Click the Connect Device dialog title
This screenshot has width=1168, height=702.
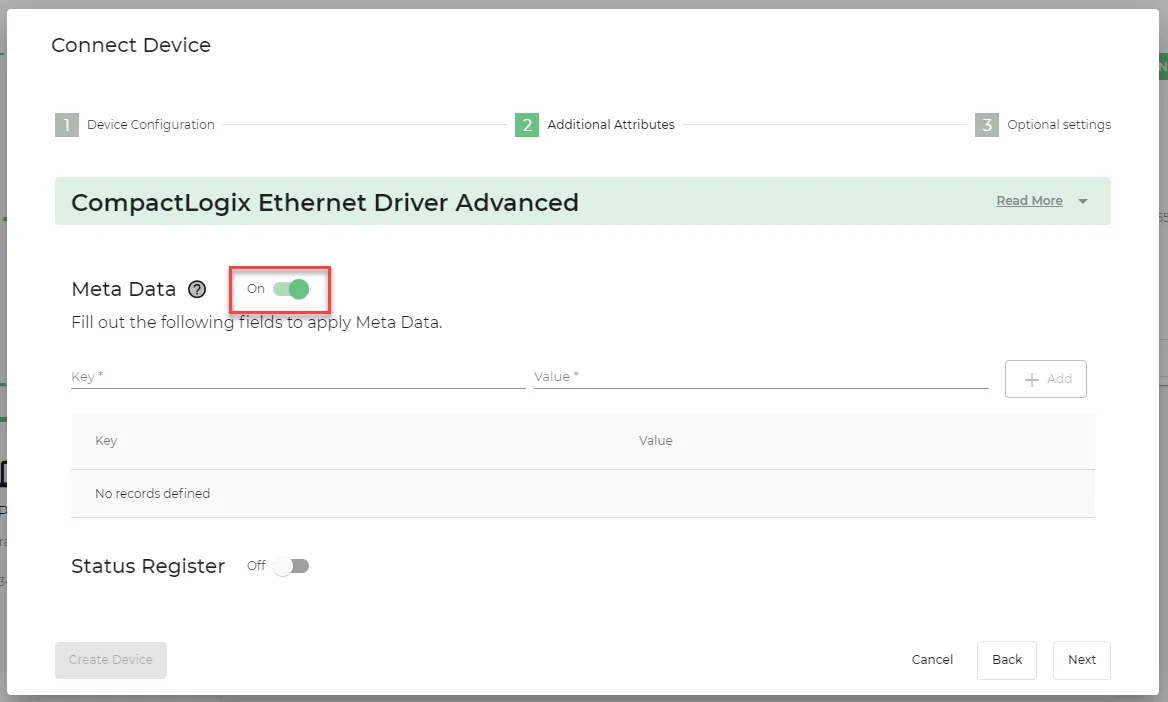point(131,45)
